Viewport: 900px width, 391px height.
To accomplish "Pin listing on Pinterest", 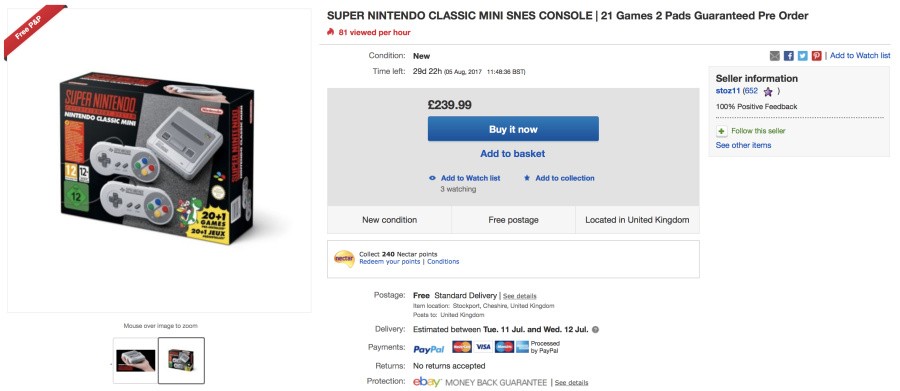I will click(816, 56).
